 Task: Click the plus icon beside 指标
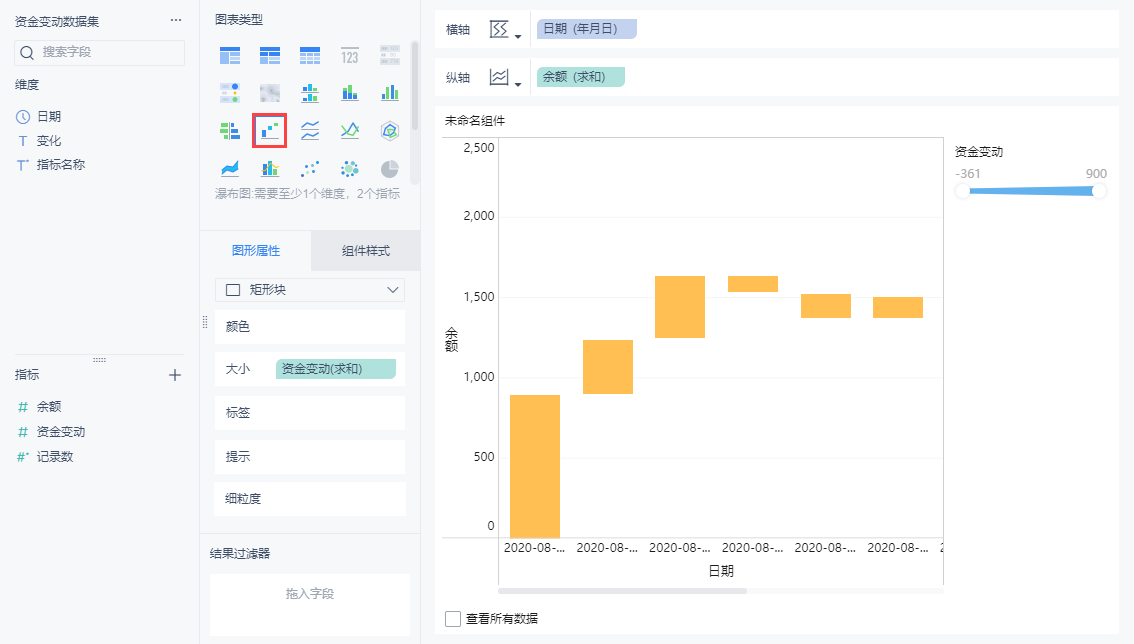(174, 375)
